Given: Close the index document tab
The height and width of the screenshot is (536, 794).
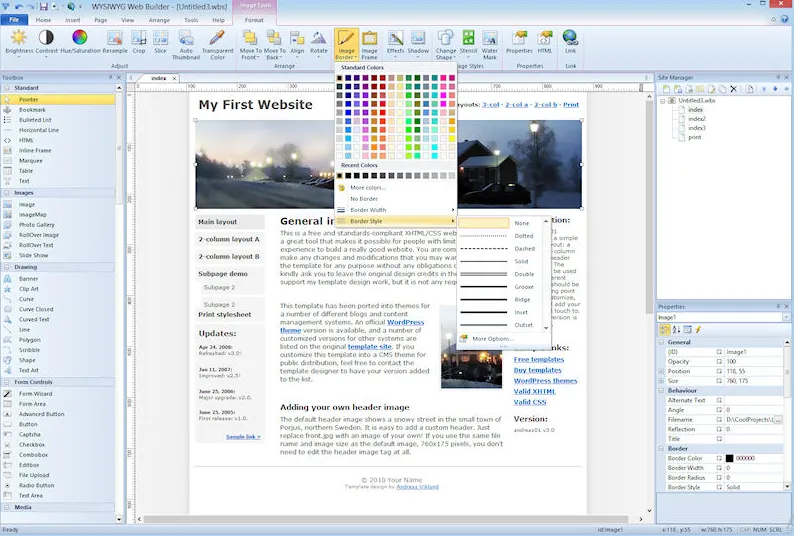Looking at the screenshot, I should (174, 78).
